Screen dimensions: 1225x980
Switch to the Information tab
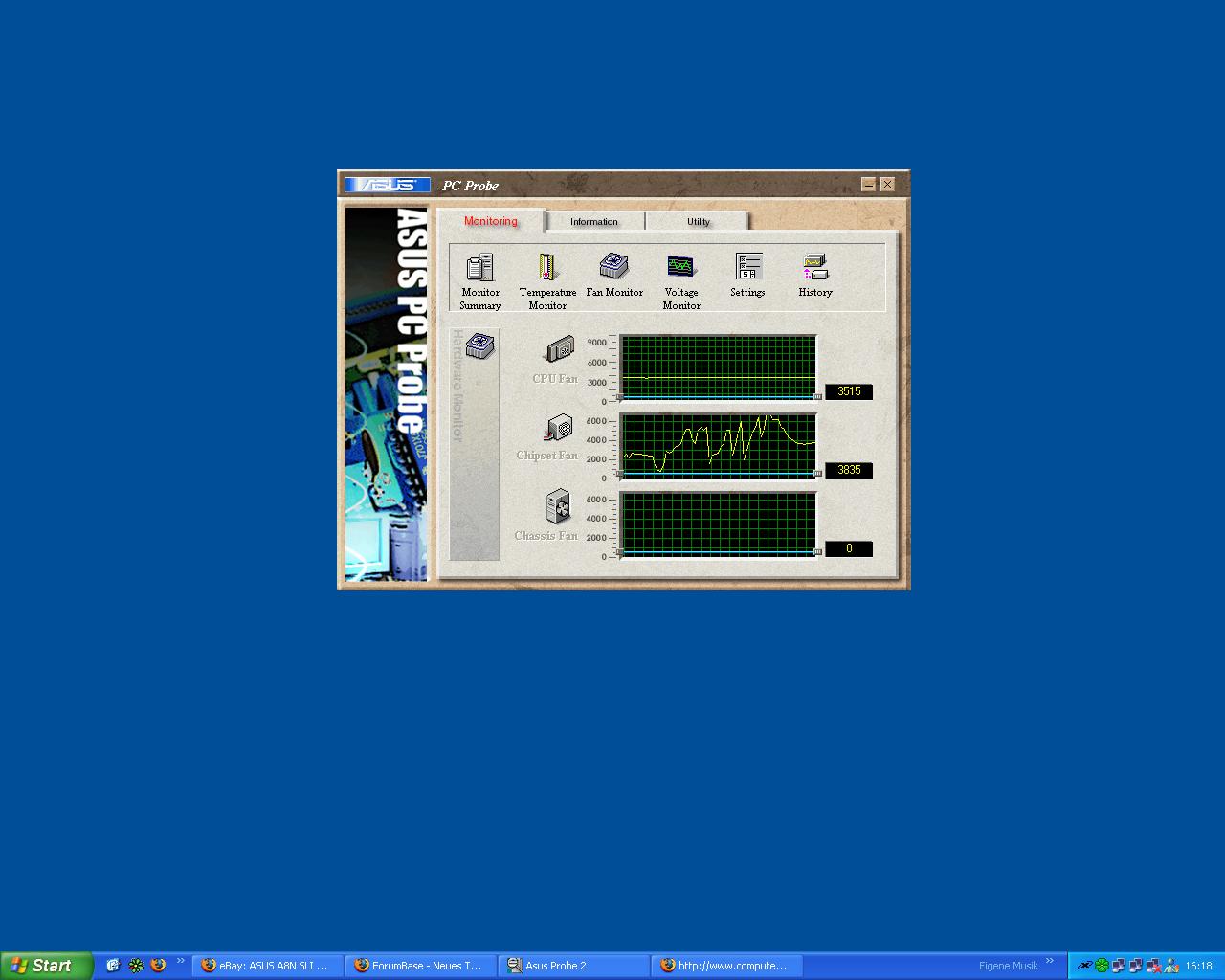tap(594, 222)
